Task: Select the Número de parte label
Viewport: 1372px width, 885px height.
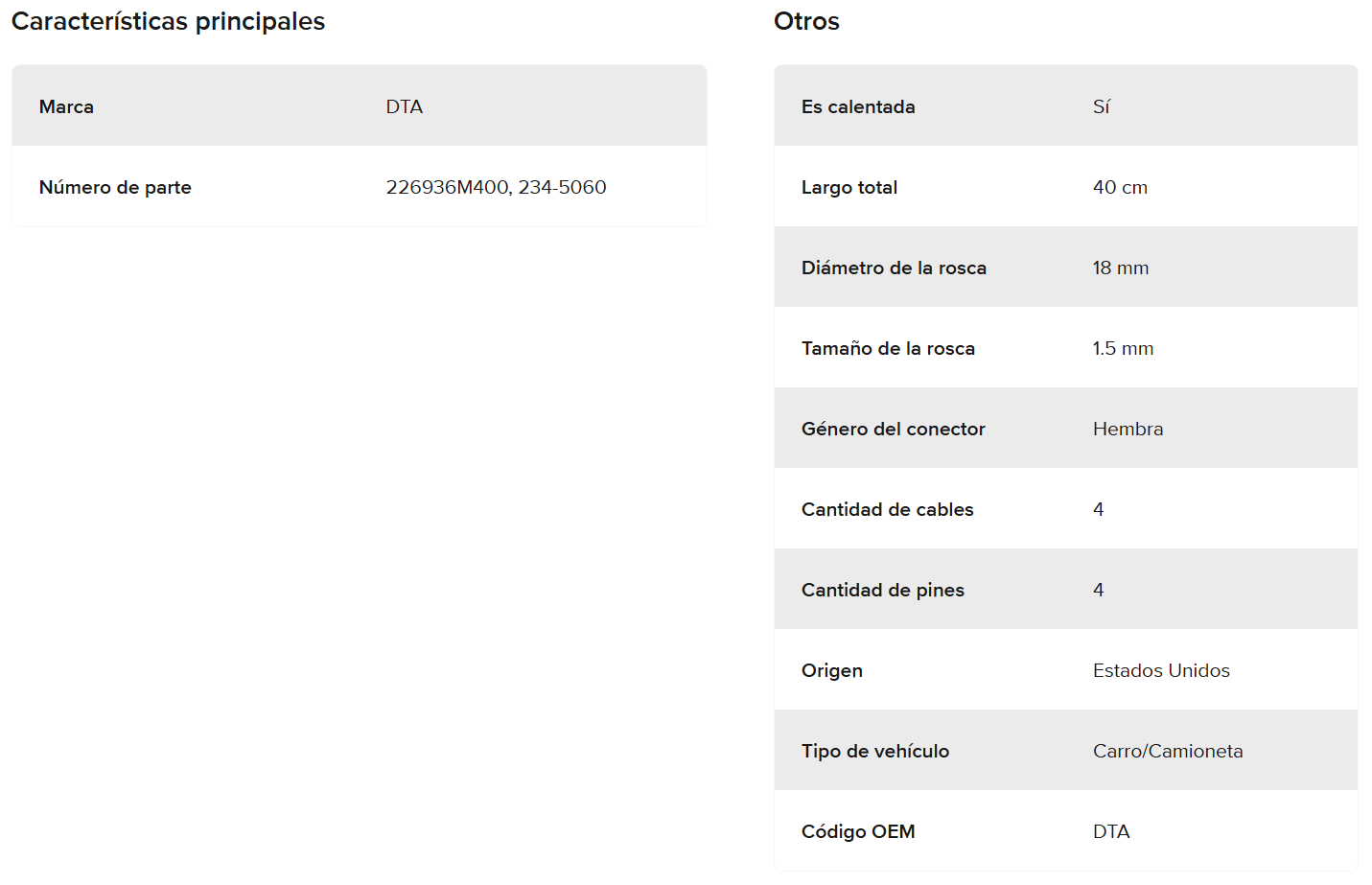Action: point(115,187)
